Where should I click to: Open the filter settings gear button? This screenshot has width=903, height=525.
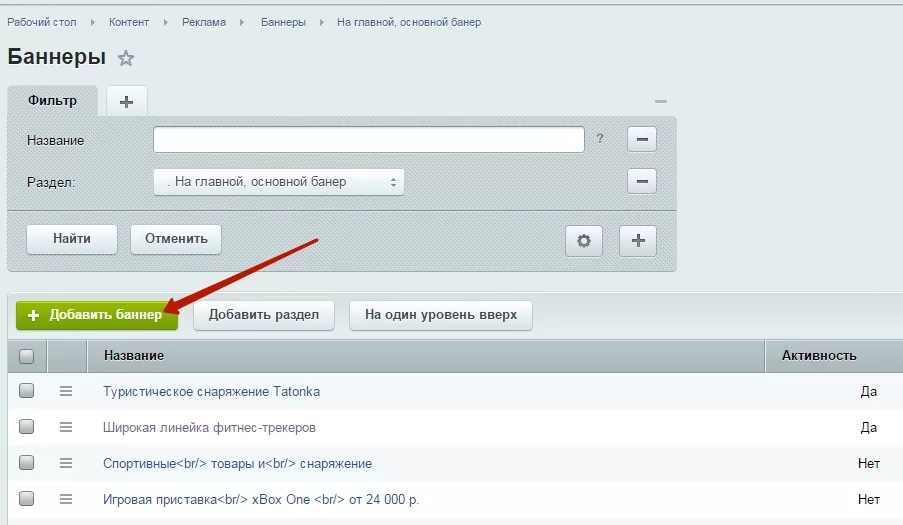coord(584,241)
